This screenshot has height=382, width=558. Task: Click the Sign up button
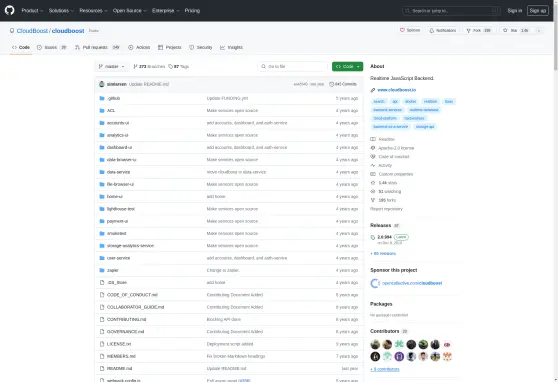coord(538,11)
